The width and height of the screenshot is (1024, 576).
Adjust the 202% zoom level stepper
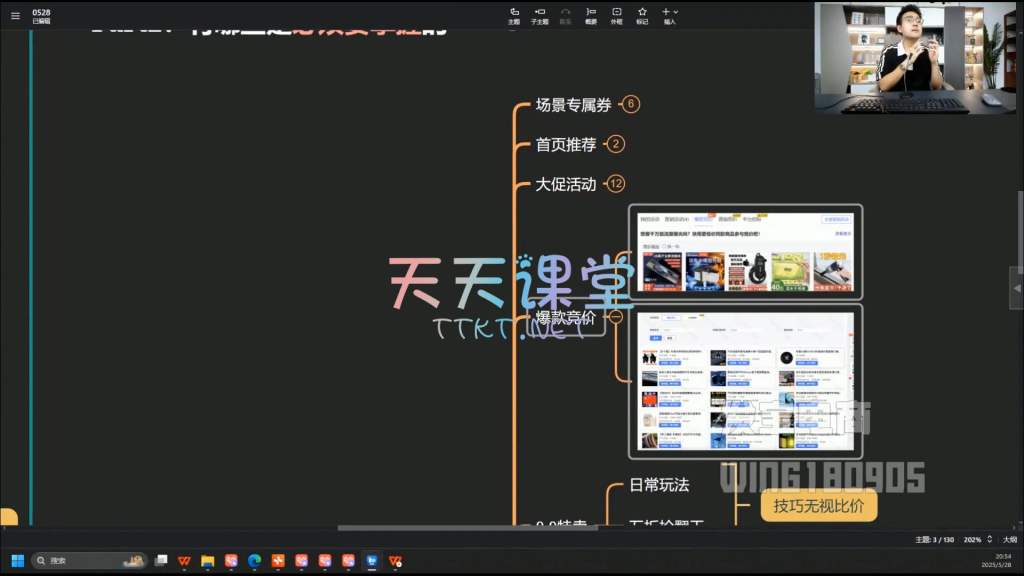[974, 539]
